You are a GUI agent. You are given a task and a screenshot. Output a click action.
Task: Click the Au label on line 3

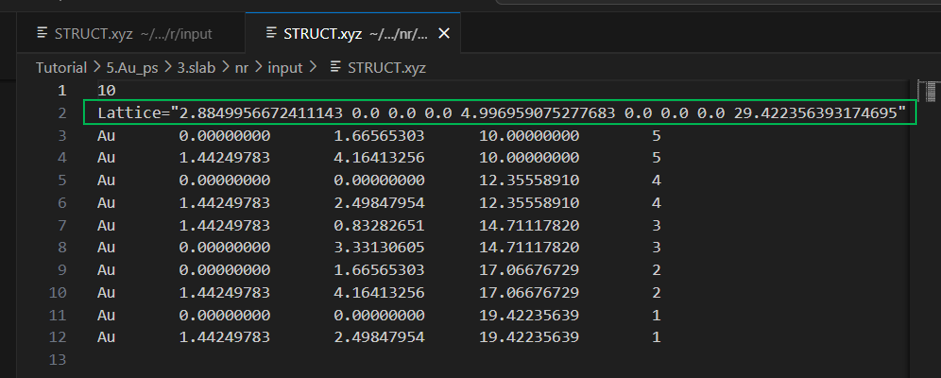point(106,136)
